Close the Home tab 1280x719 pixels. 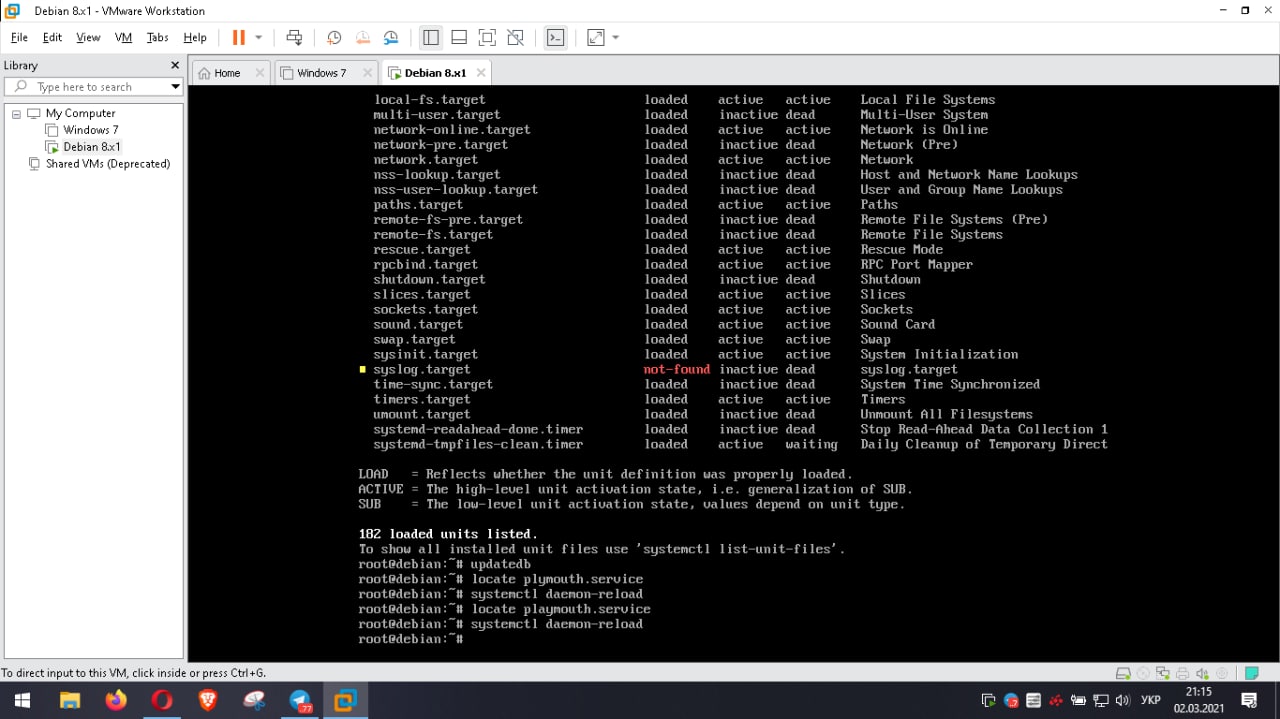point(260,72)
